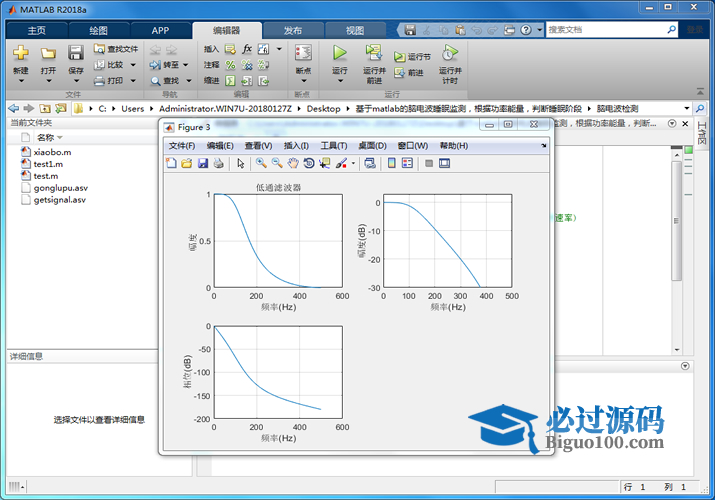Switch to the 视图 (View) tab
The height and width of the screenshot is (500, 715).
355,31
